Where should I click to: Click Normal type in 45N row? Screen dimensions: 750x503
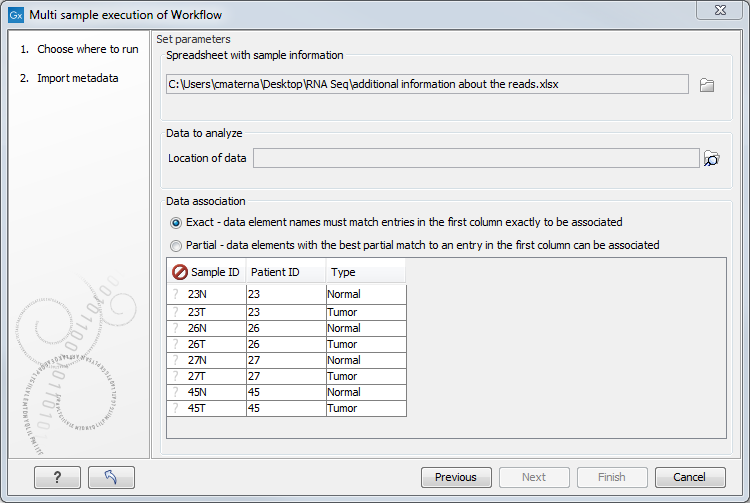(x=366, y=393)
